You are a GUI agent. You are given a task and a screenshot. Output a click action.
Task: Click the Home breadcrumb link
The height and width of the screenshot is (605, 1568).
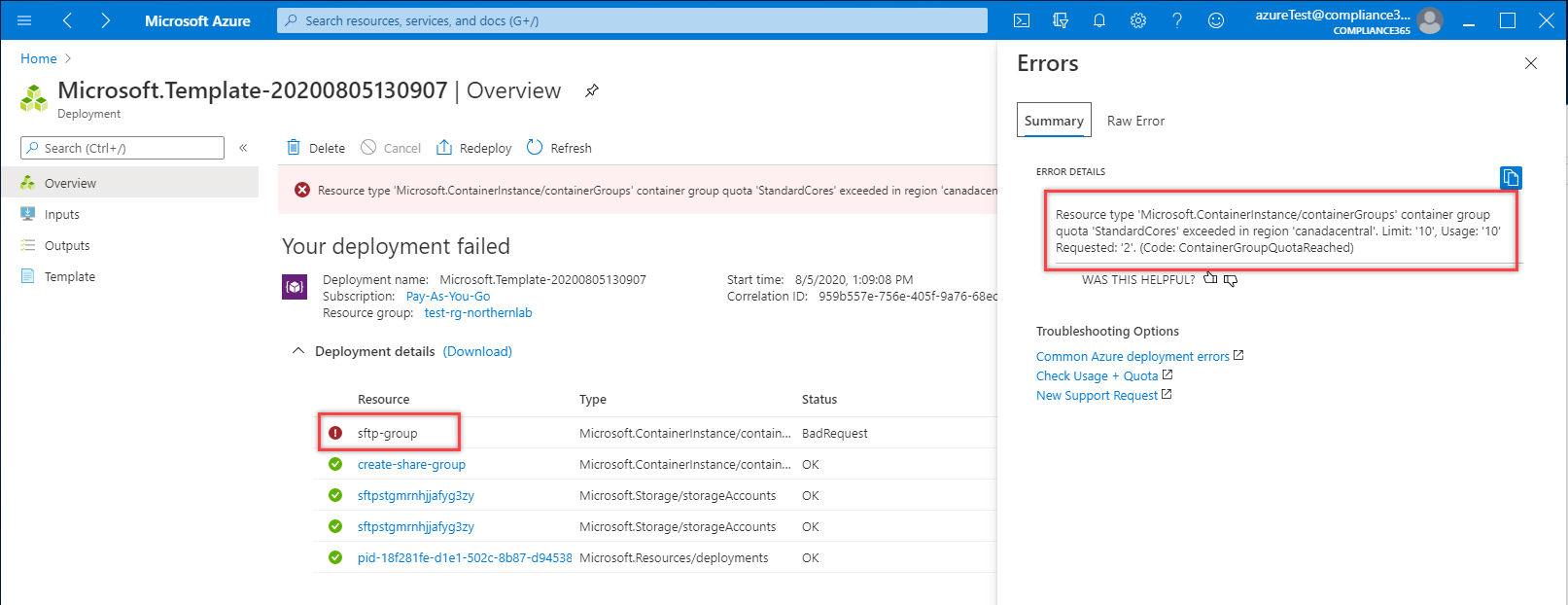39,58
